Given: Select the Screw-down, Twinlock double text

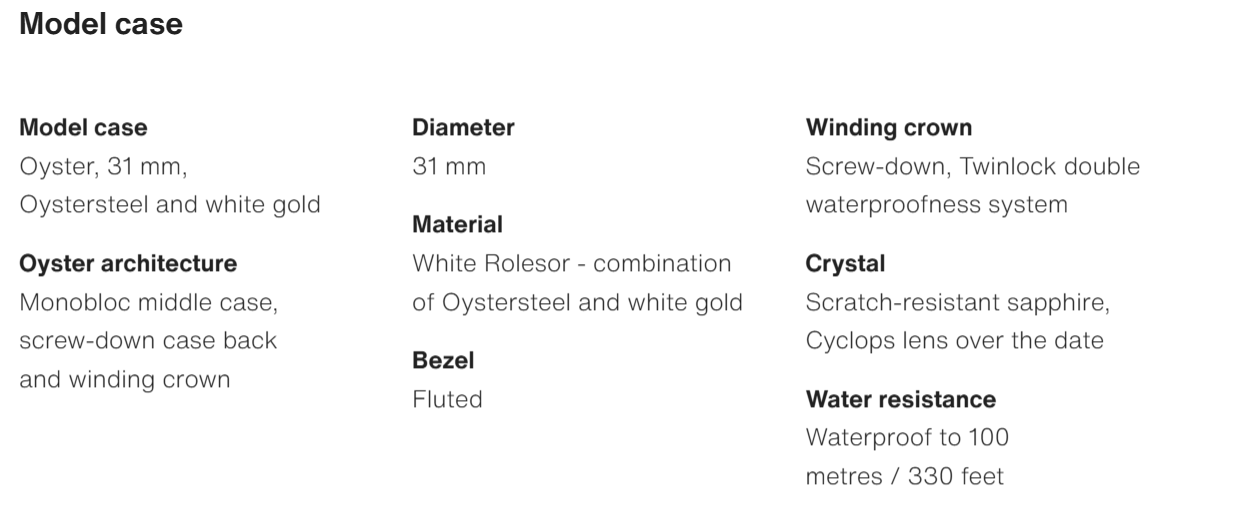Looking at the screenshot, I should 972,166.
